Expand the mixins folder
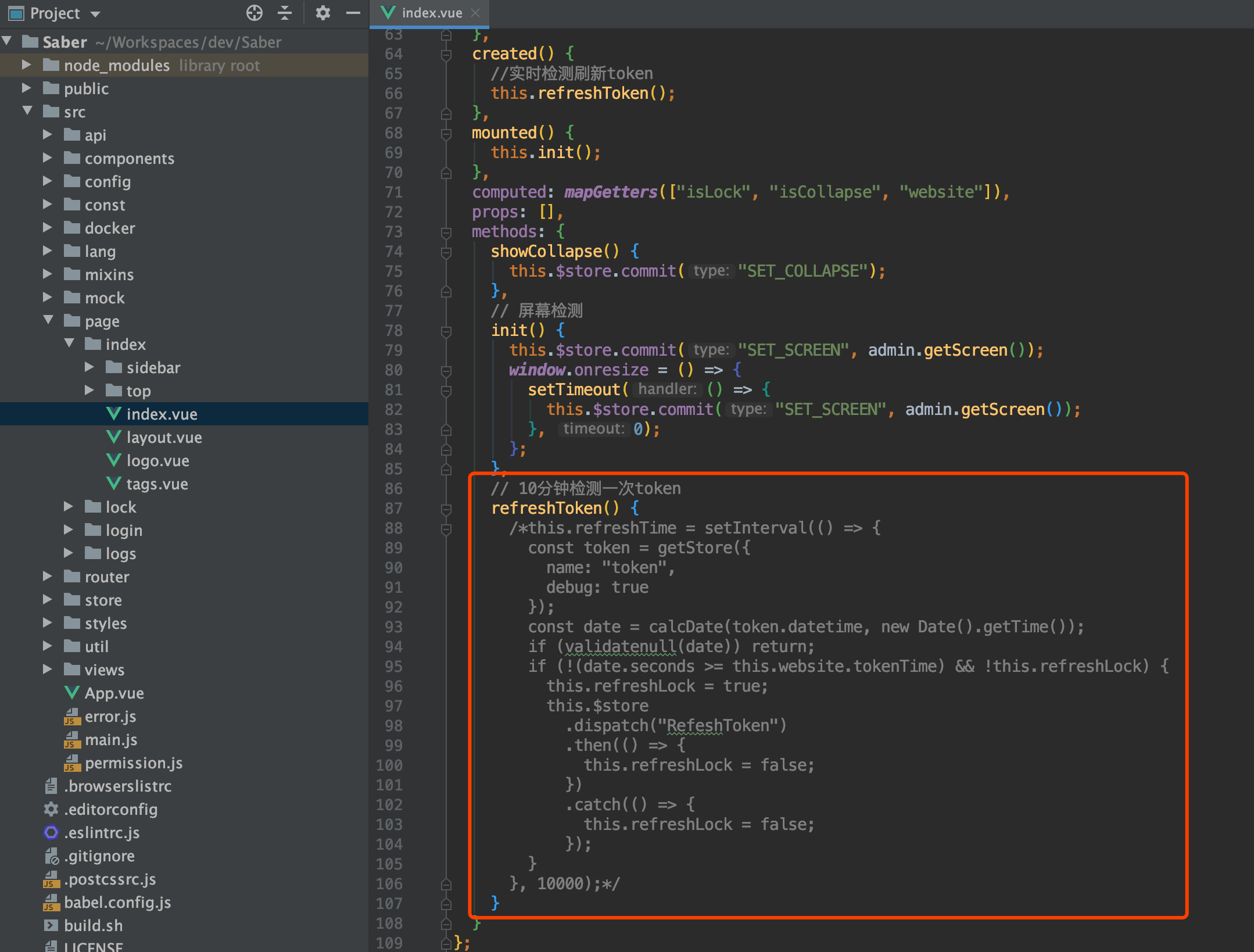The height and width of the screenshot is (952, 1254). click(48, 274)
